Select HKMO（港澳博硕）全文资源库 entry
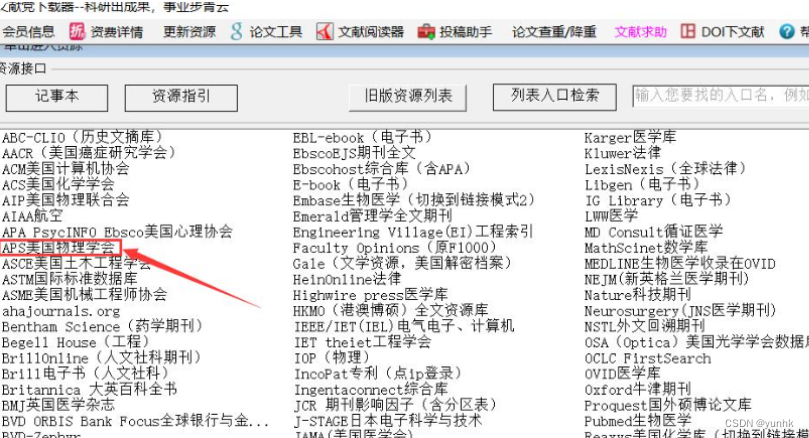The height and width of the screenshot is (438, 809). [391, 311]
